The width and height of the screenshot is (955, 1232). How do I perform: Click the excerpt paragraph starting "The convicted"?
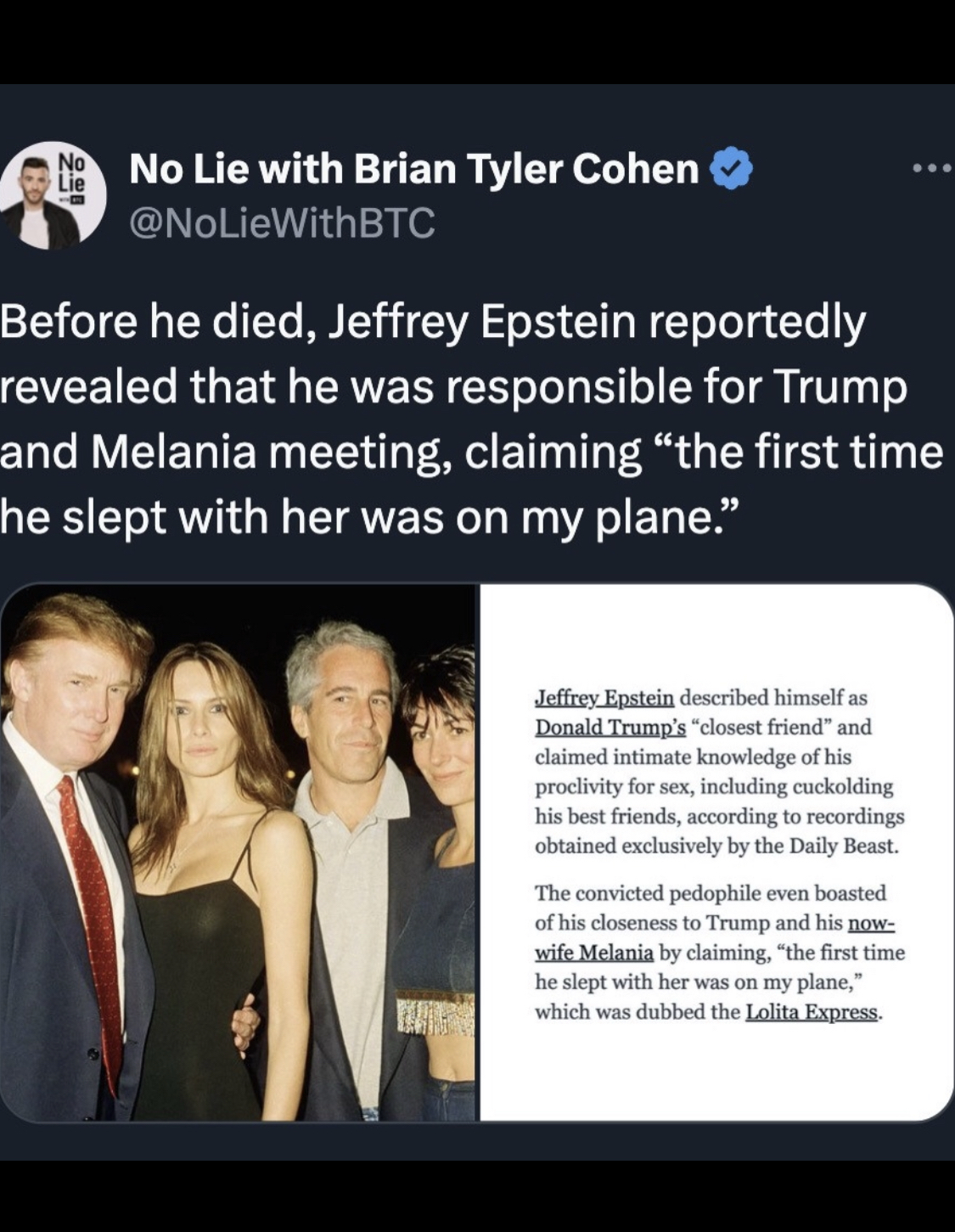pyautogui.click(x=719, y=953)
